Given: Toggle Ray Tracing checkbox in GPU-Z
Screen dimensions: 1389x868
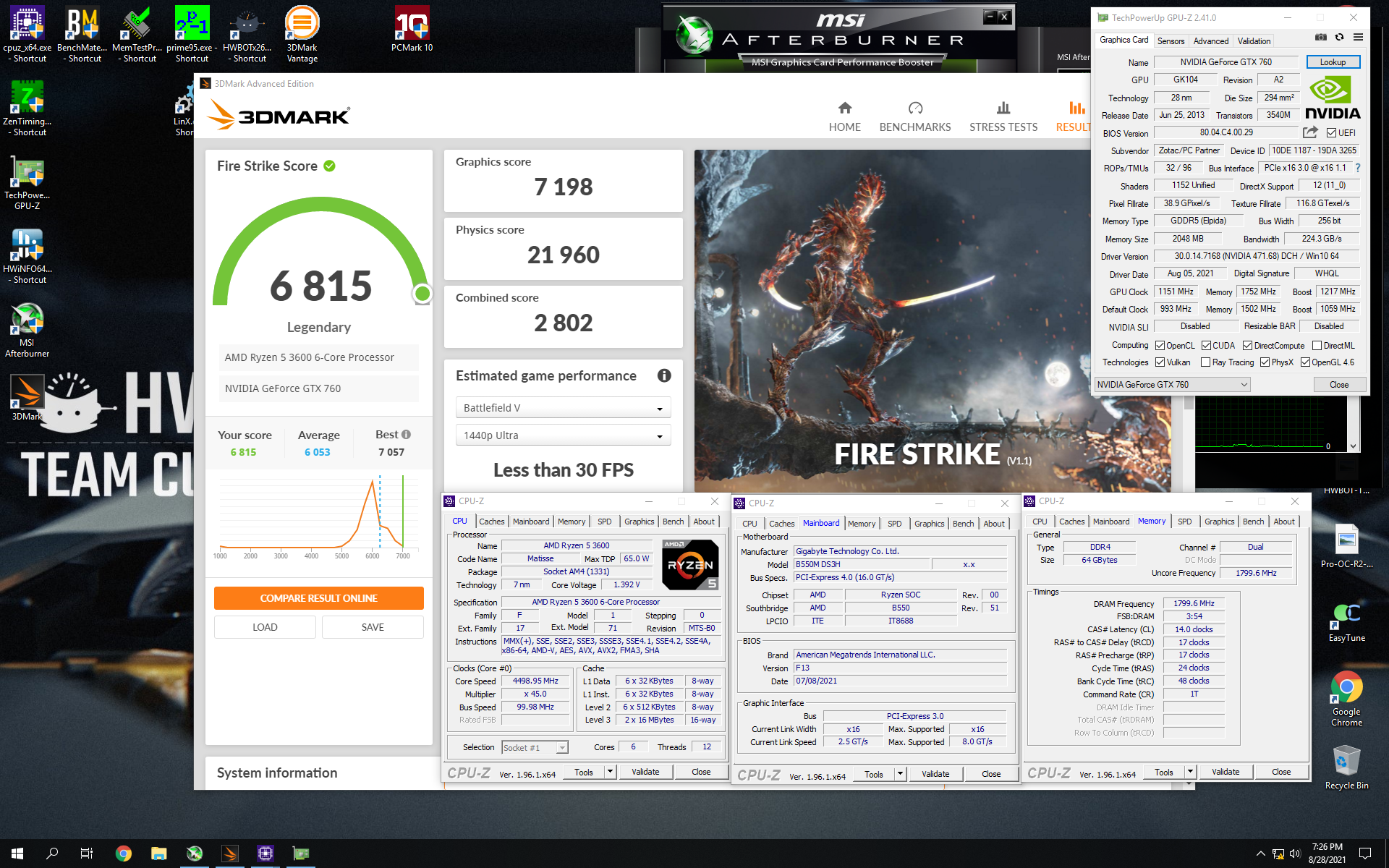Looking at the screenshot, I should (x=1205, y=362).
